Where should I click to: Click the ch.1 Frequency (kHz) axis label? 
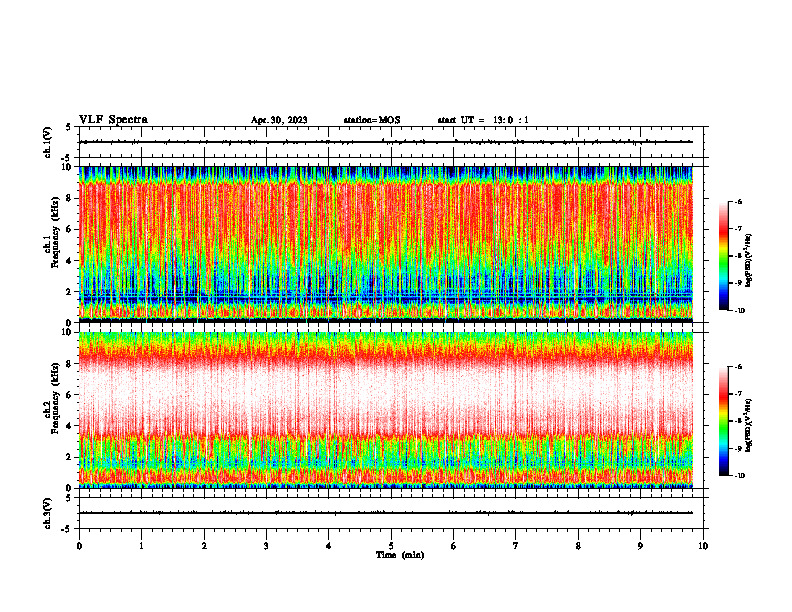click(x=53, y=233)
